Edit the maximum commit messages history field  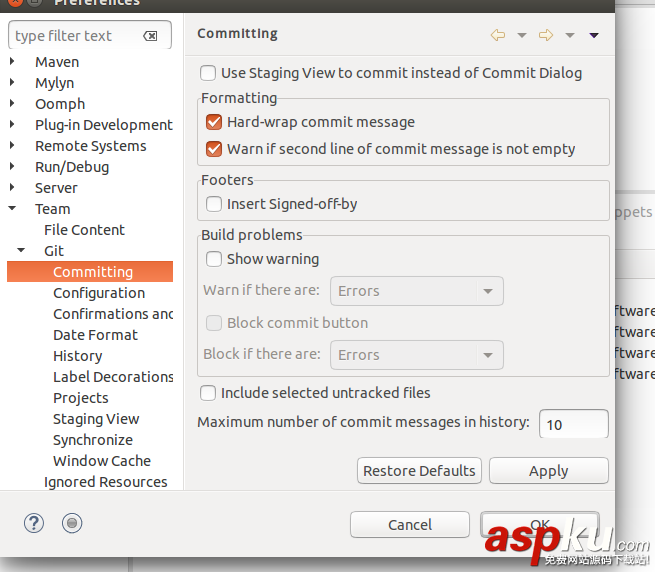pyautogui.click(x=574, y=424)
